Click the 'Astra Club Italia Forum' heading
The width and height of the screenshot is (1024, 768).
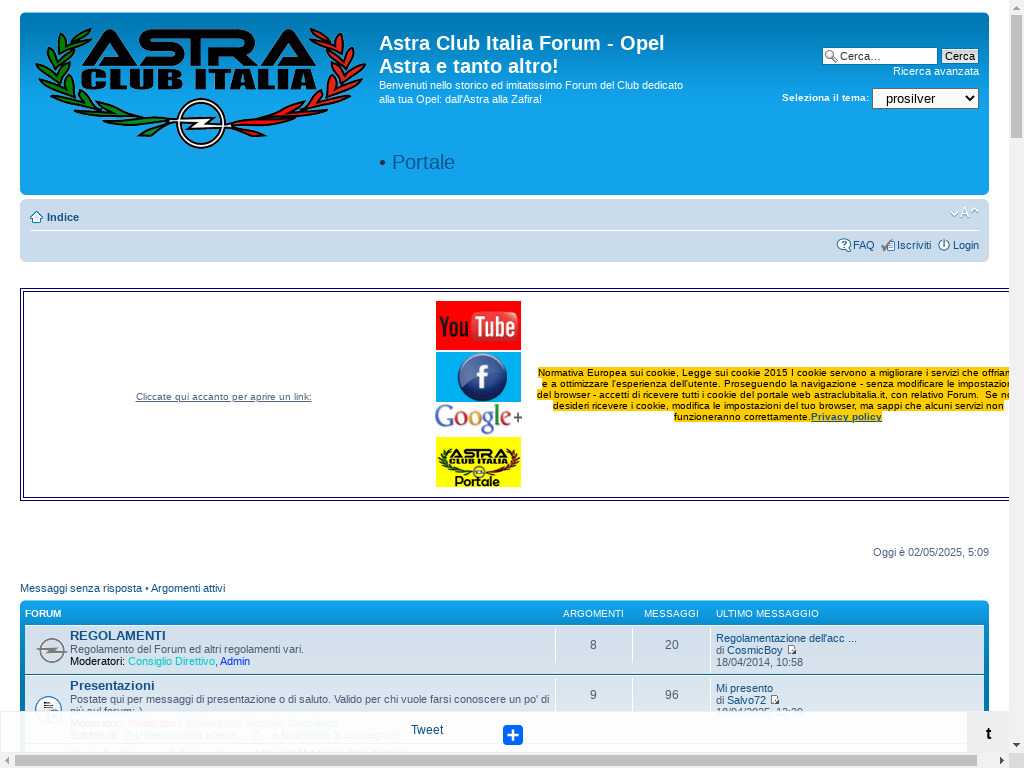pos(521,54)
